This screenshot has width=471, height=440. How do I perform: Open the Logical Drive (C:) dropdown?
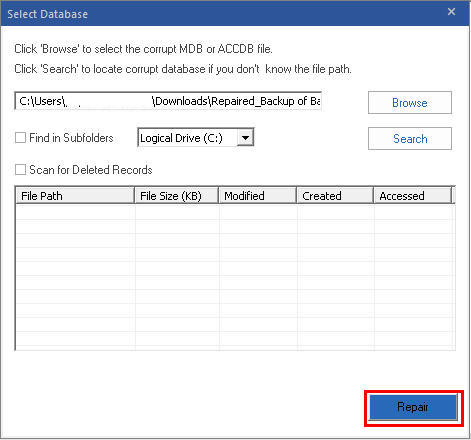click(x=196, y=138)
